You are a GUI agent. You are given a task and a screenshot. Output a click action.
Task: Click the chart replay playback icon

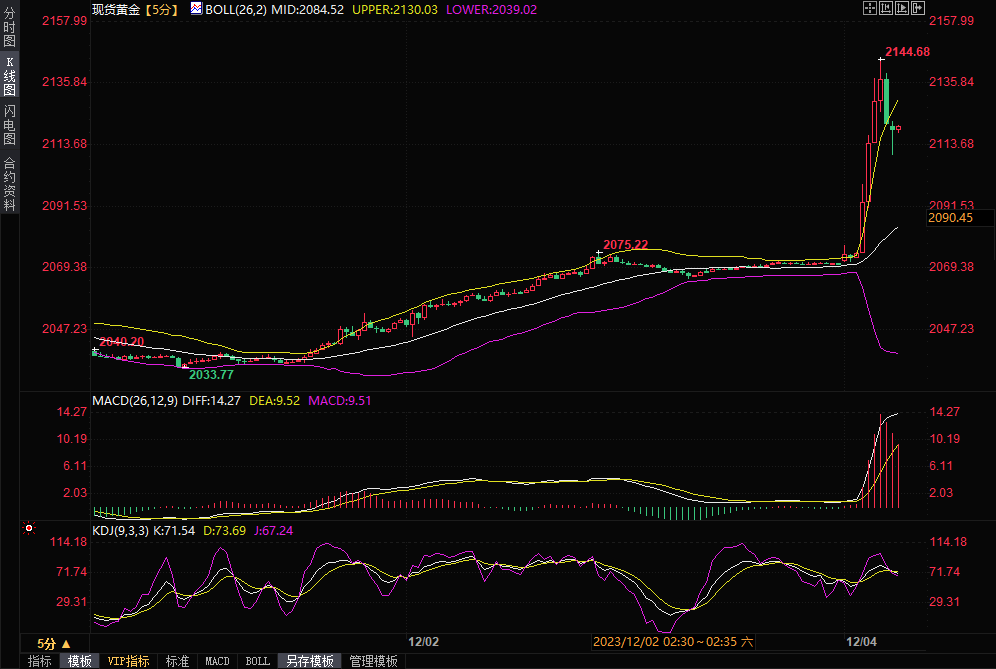click(x=901, y=8)
